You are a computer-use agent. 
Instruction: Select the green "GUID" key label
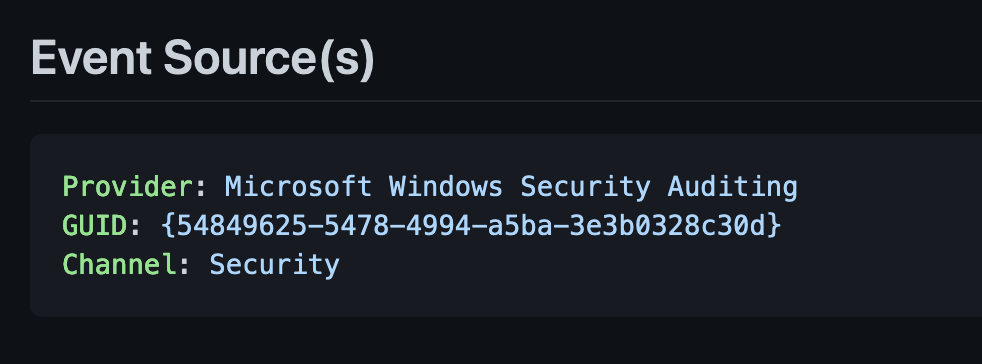95,226
